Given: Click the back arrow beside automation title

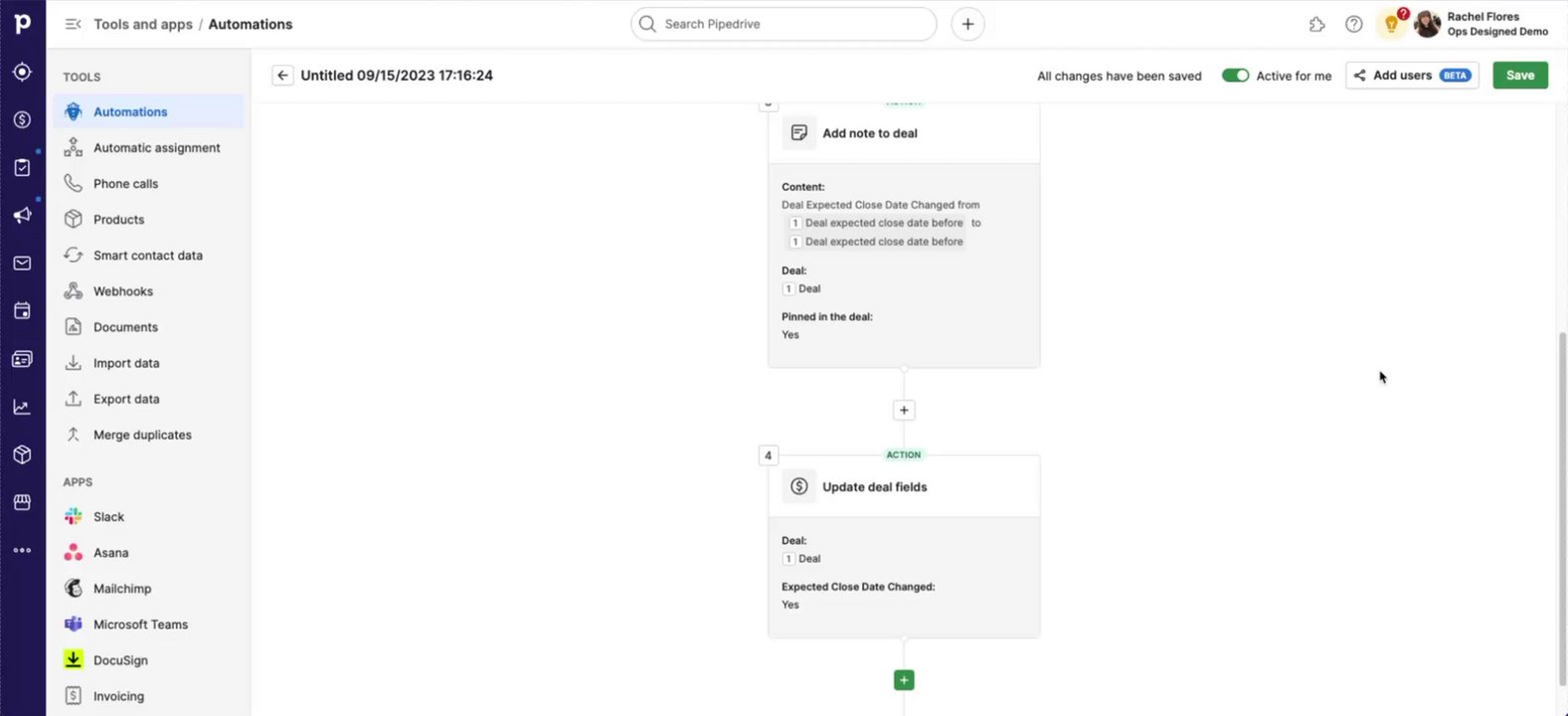Looking at the screenshot, I should pos(282,76).
